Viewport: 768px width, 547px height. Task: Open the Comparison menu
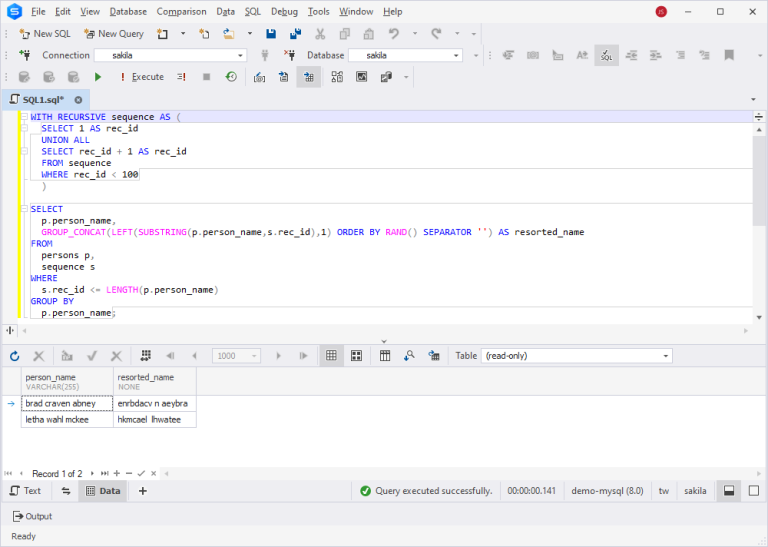point(181,11)
